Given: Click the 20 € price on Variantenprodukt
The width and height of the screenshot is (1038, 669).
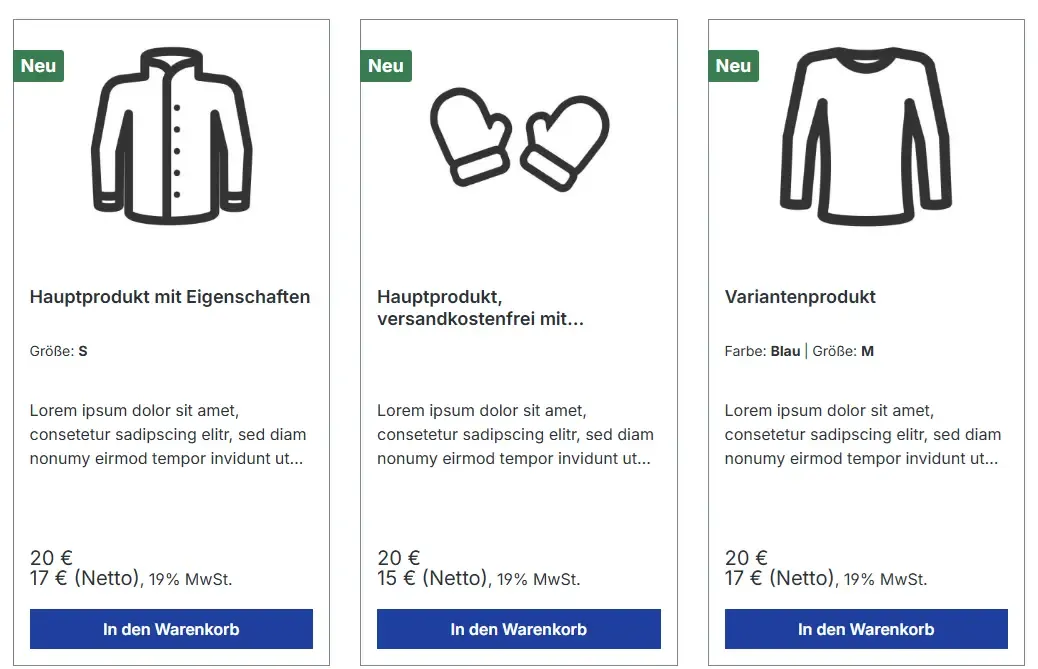Looking at the screenshot, I should (746, 558).
